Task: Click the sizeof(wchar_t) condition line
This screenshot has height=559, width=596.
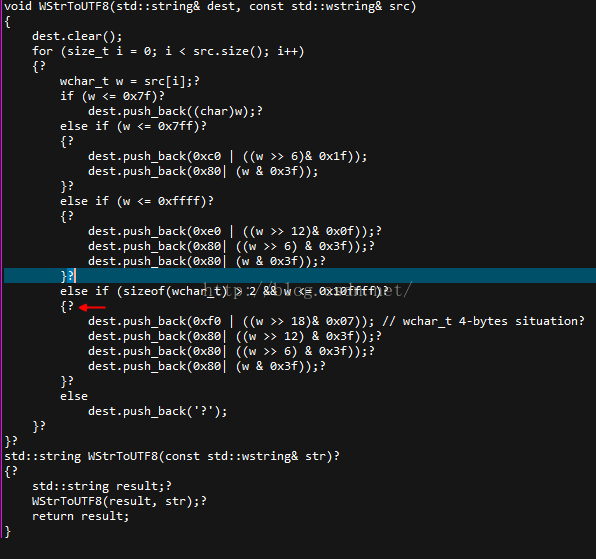Action: tap(224, 291)
